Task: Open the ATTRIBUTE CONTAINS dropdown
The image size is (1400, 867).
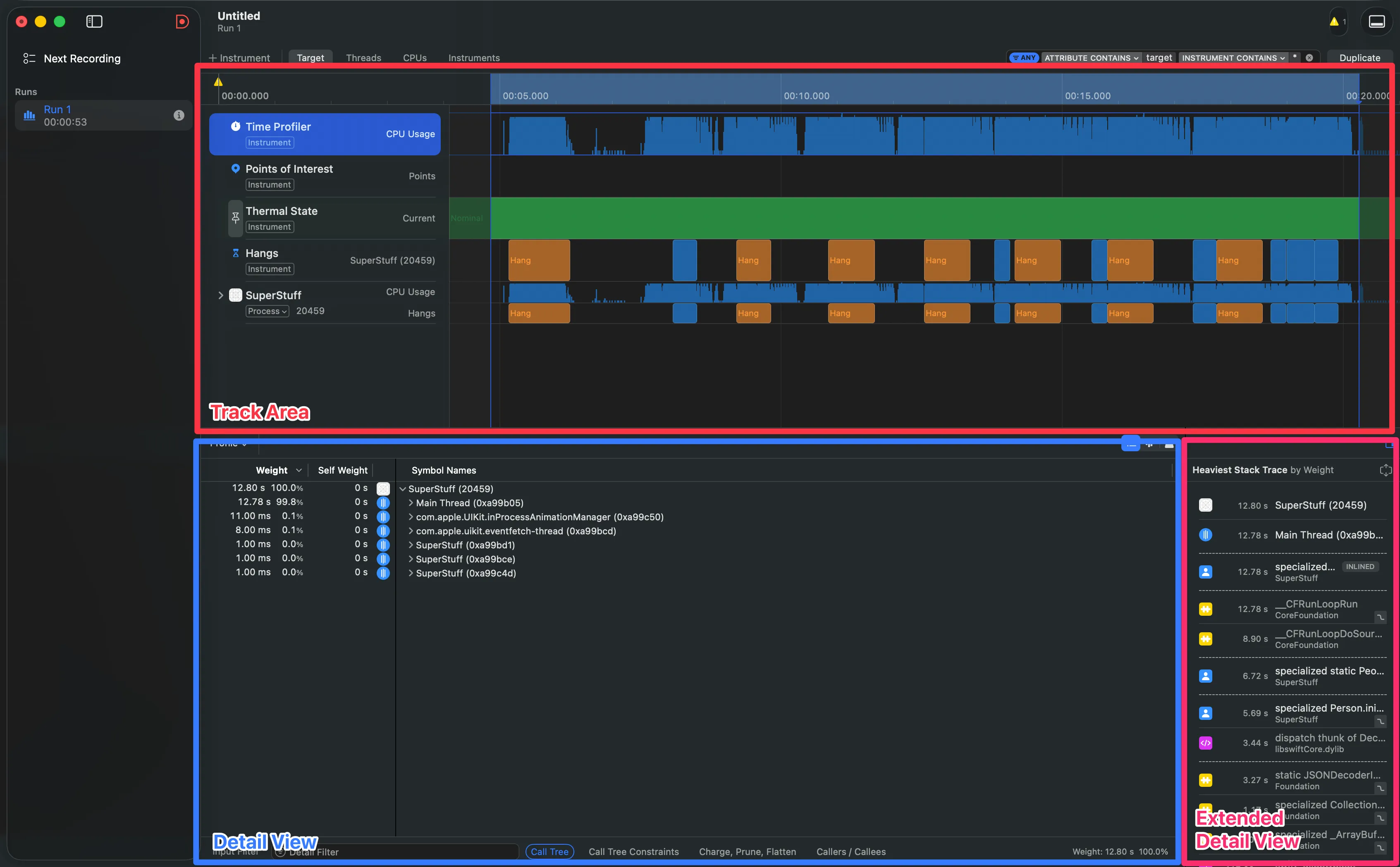Action: pyautogui.click(x=1091, y=58)
